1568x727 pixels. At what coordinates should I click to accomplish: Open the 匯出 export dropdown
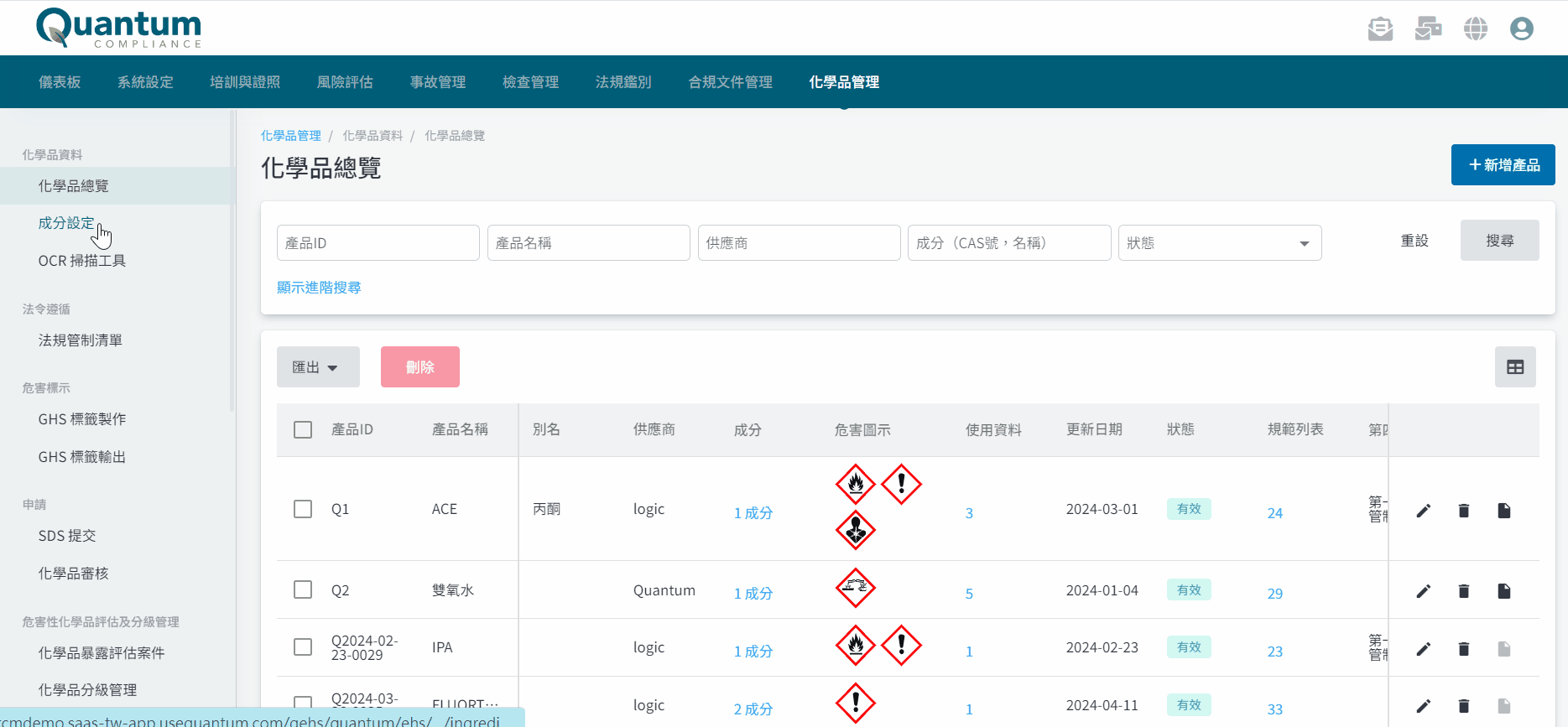tap(317, 367)
